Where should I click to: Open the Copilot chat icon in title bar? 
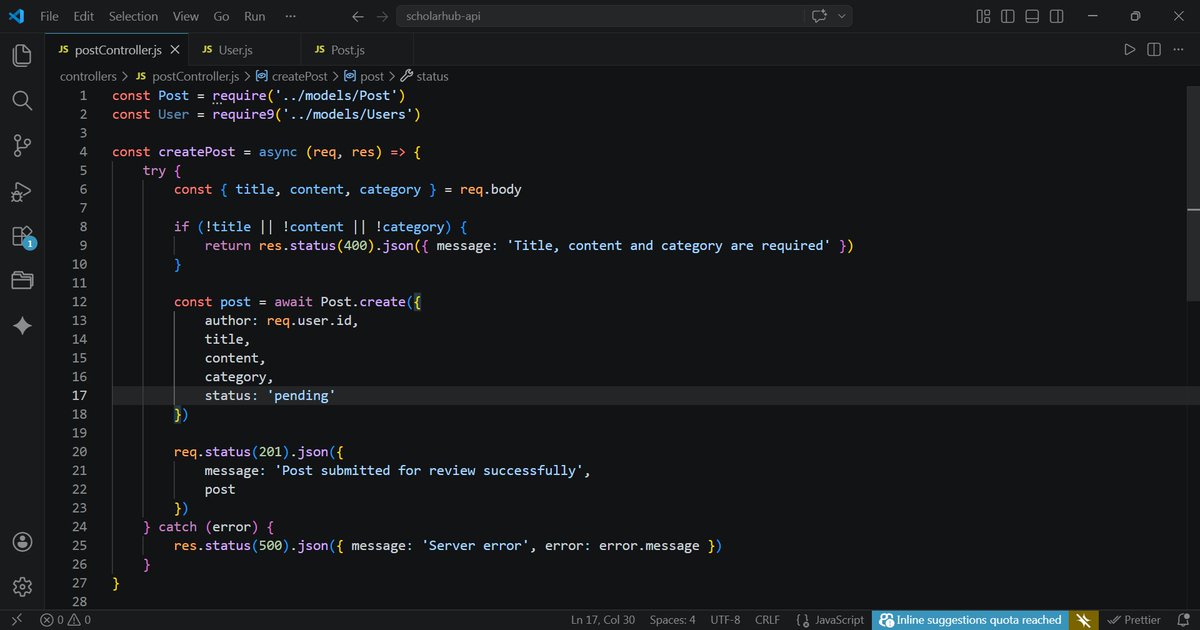820,16
